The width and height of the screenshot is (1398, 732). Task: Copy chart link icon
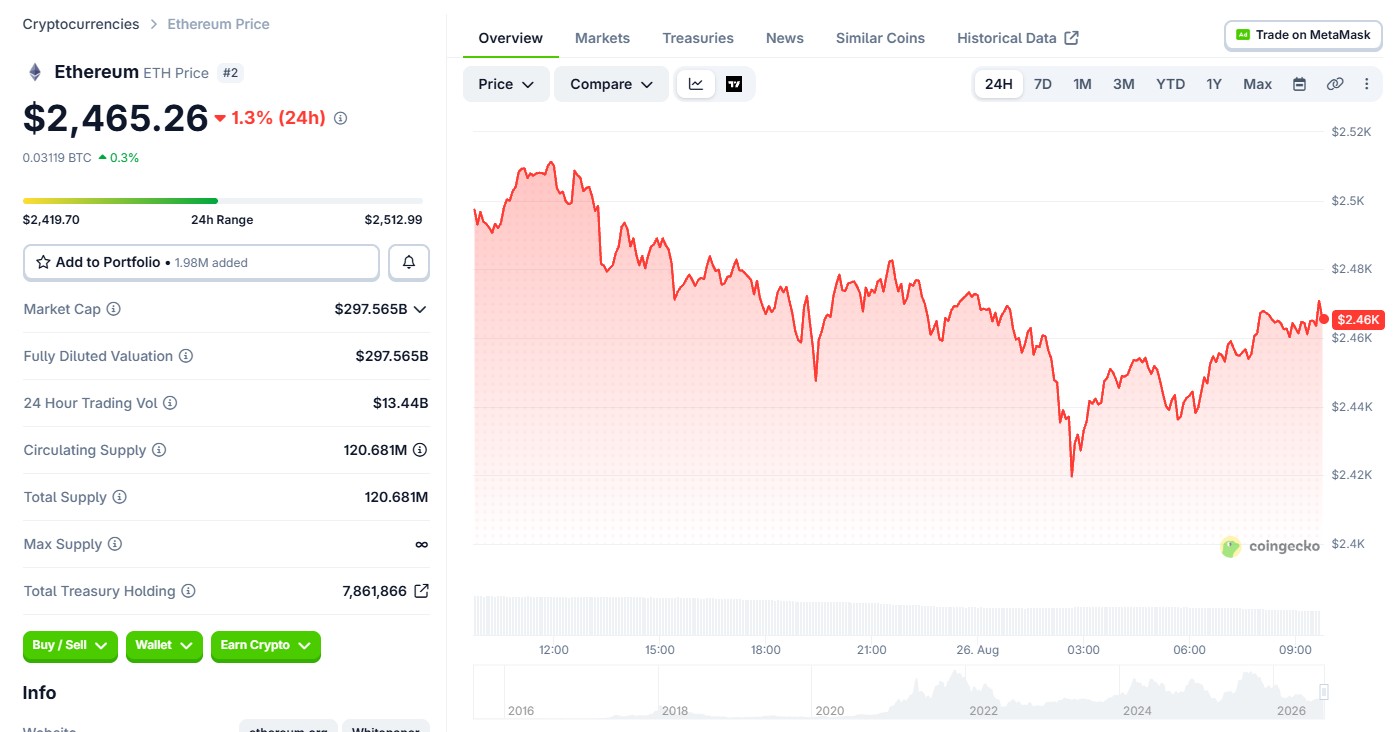[x=1334, y=84]
